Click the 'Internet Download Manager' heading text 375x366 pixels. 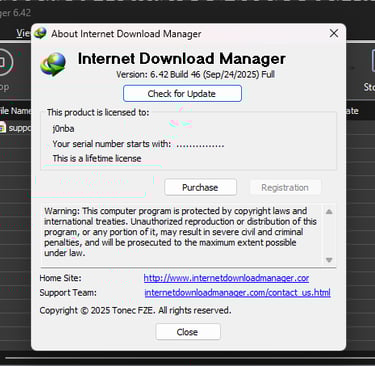(x=182, y=59)
